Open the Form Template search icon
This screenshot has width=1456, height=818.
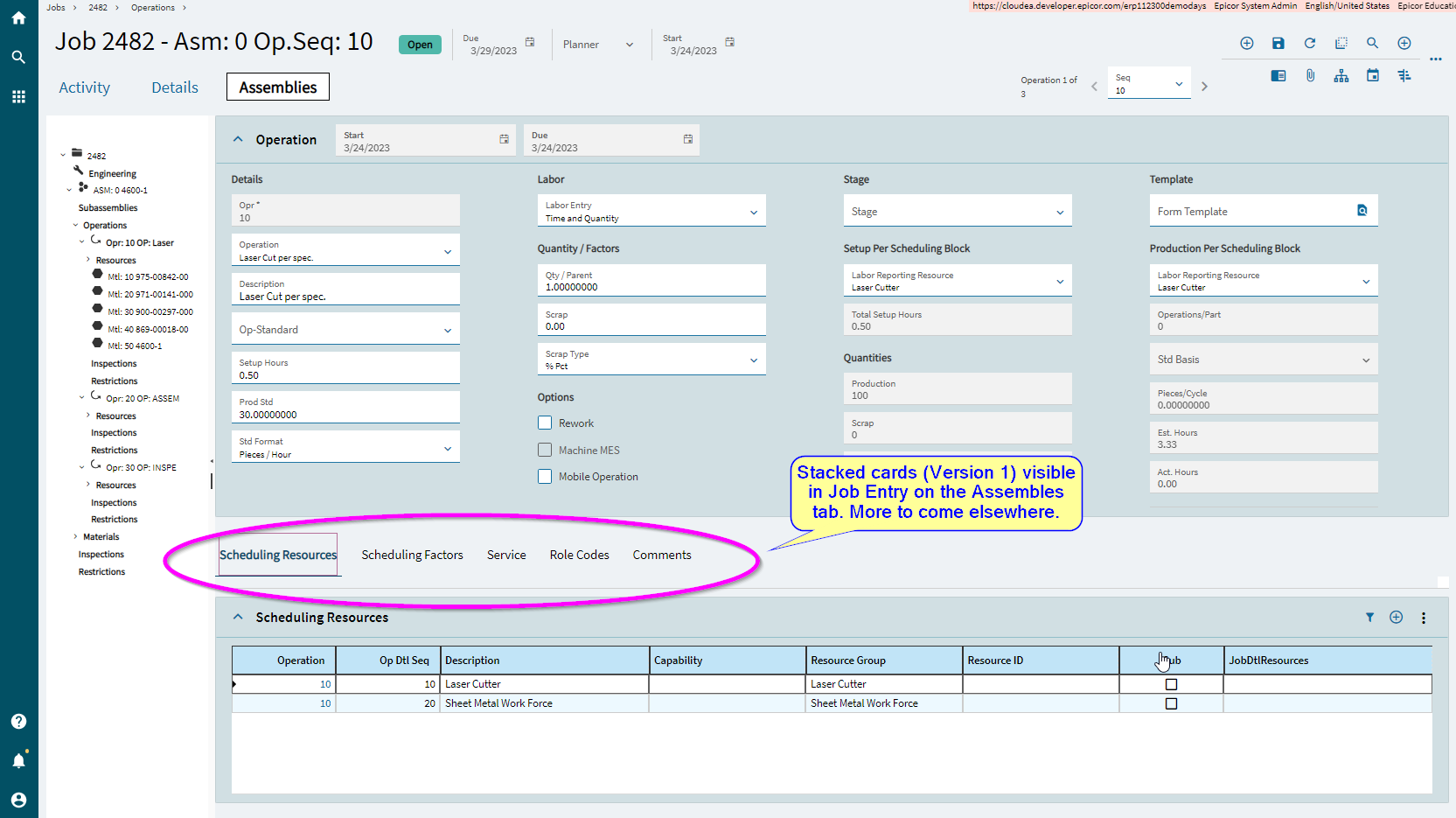tap(1362, 211)
